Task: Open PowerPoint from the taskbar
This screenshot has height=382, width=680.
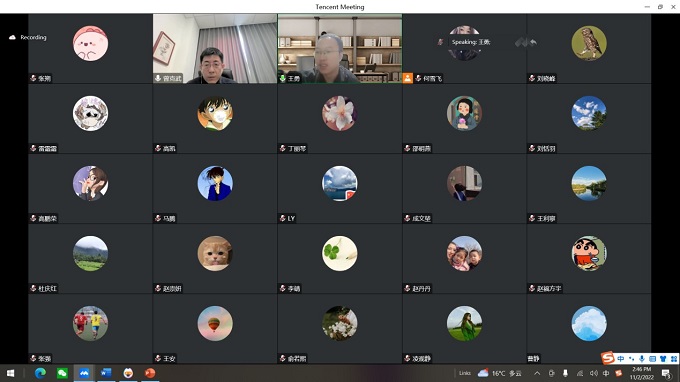Action: click(150, 373)
